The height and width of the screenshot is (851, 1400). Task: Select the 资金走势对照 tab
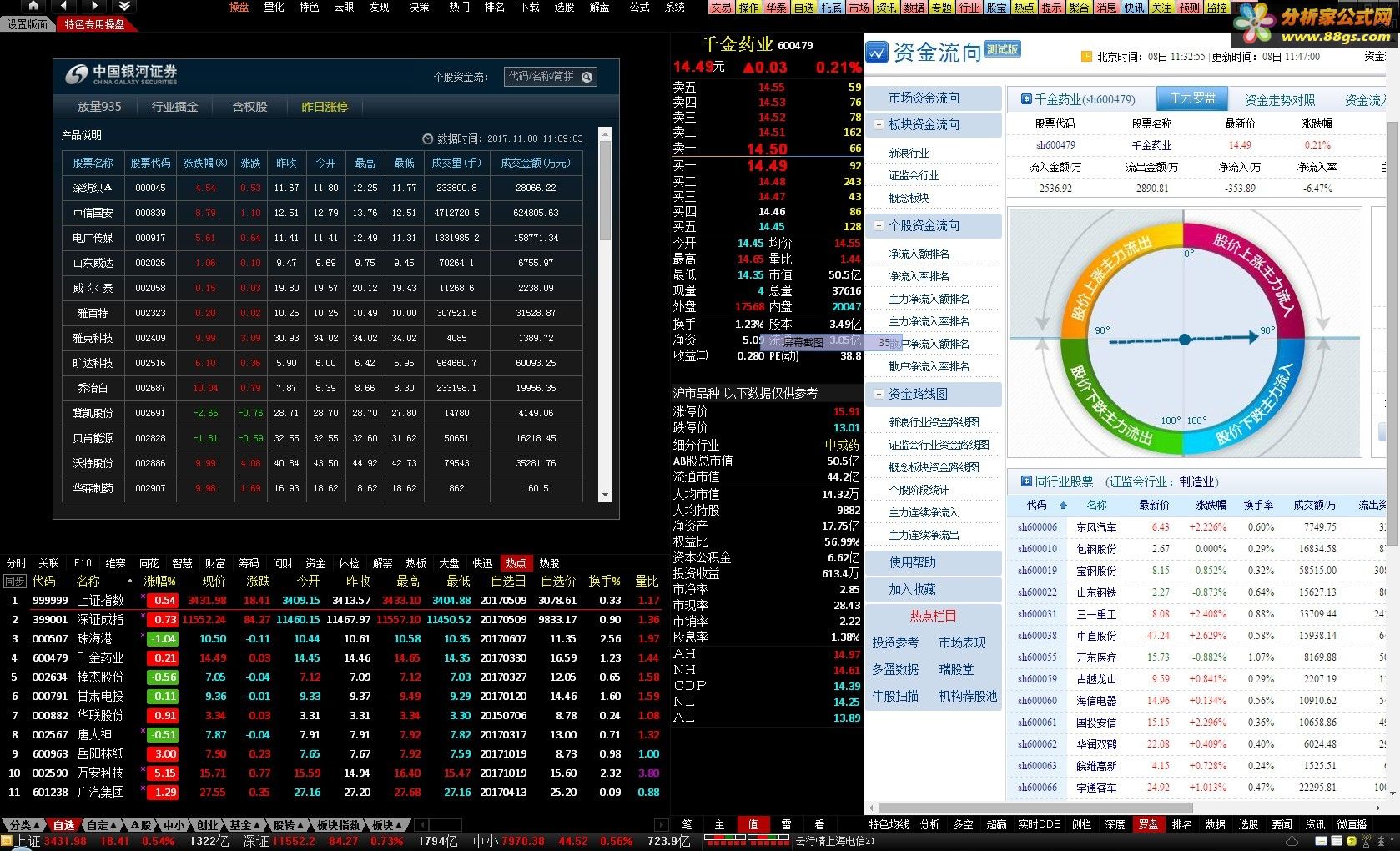1280,100
